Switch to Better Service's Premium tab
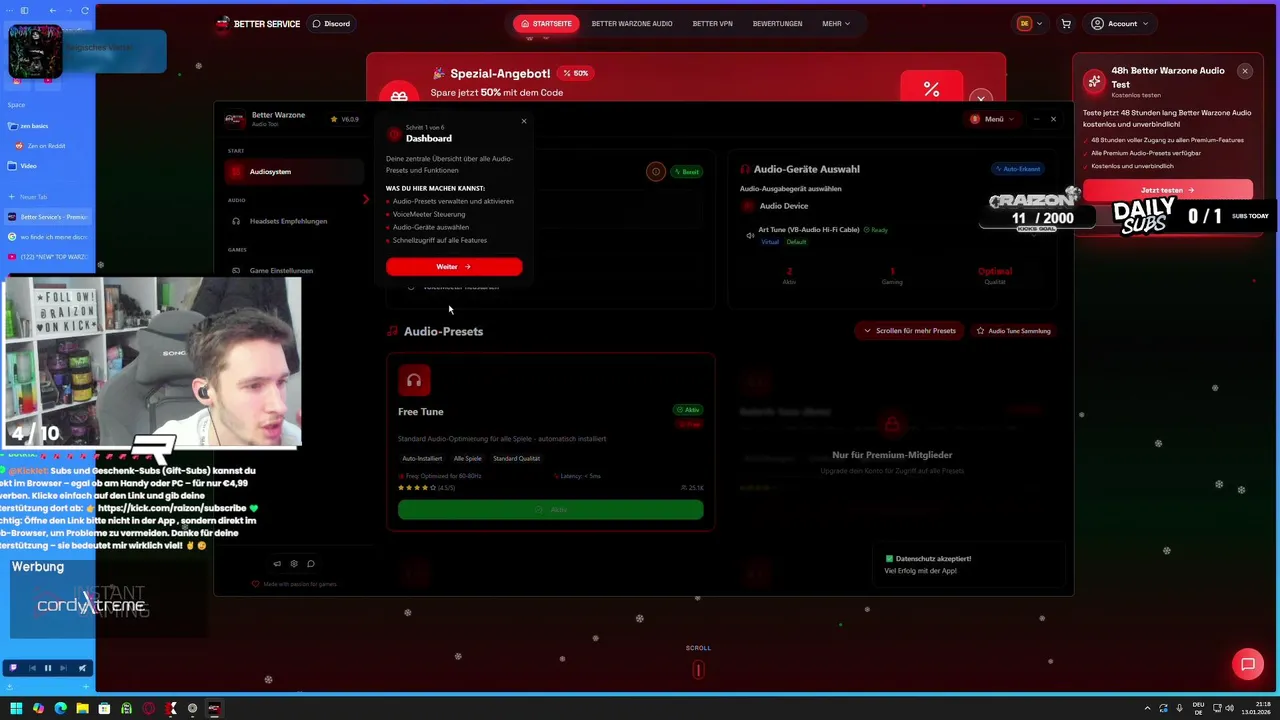Image resolution: width=1280 pixels, height=720 pixels. tap(48, 217)
